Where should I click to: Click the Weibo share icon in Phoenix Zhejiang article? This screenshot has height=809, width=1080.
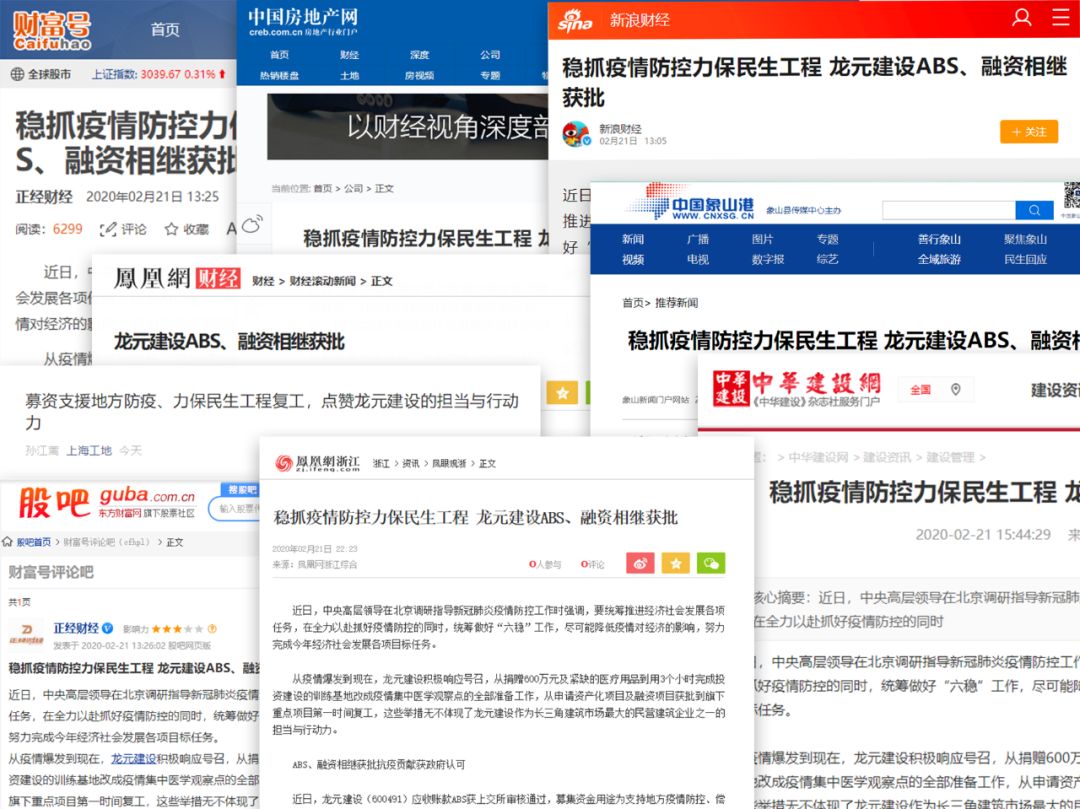640,563
